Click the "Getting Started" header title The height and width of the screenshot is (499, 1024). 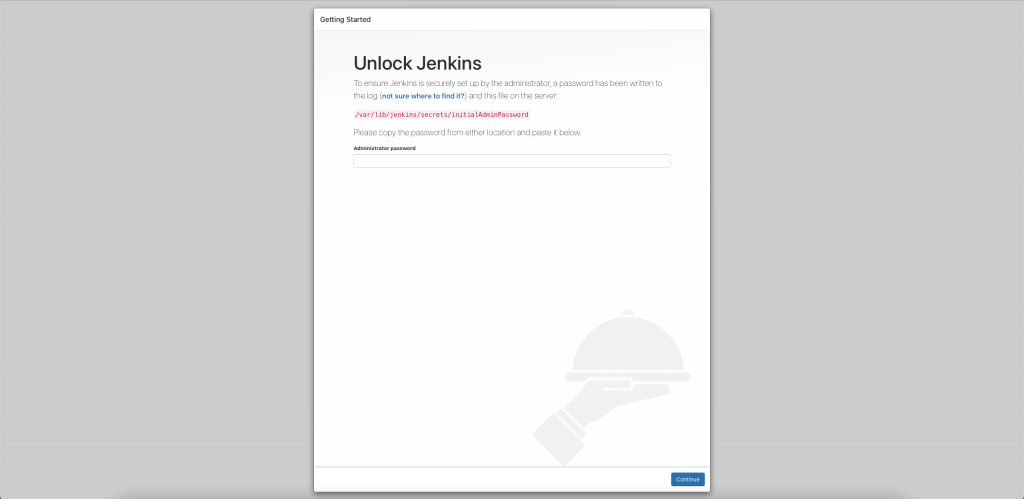coord(345,20)
